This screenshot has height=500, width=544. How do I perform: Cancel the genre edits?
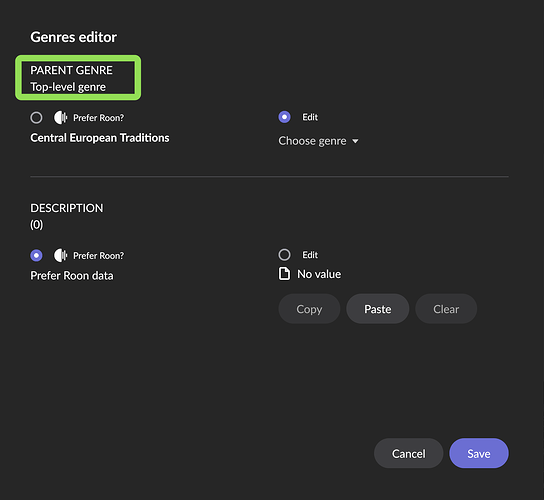pos(408,453)
